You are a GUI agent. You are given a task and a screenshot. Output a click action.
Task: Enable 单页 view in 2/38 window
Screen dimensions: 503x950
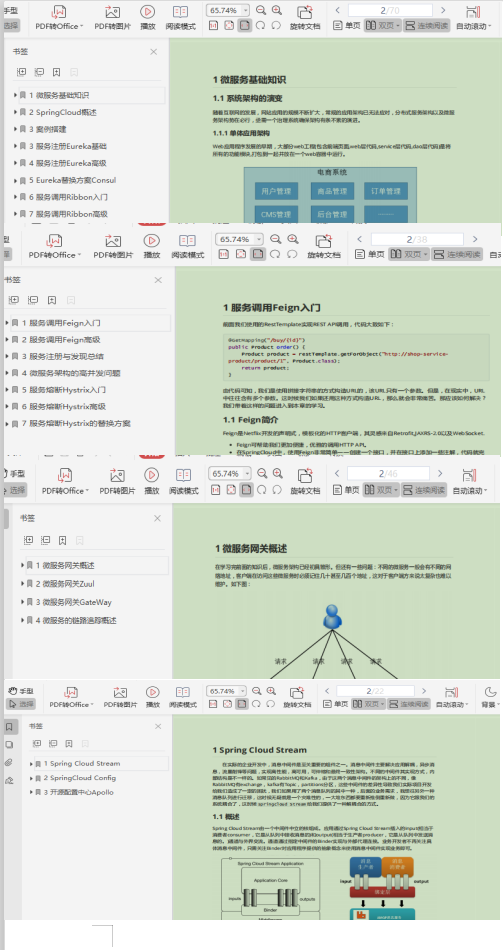click(370, 254)
